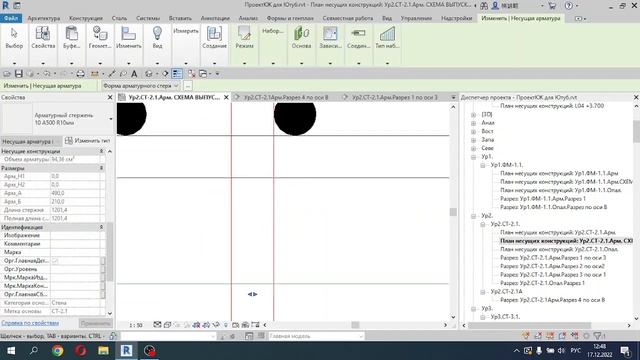640x360 pixels.
Task: Collapse the Ур1. tree node
Action: (473, 157)
